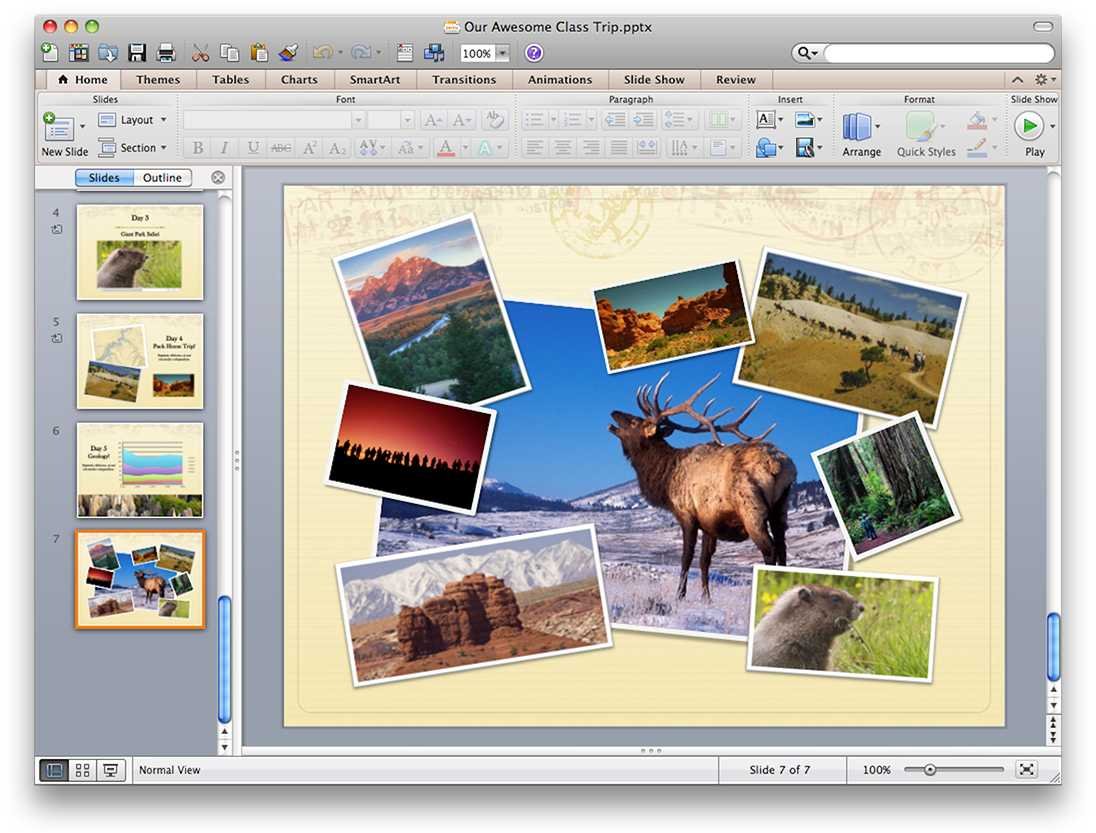1096x833 pixels.
Task: Select the Cut scissors icon
Action: (x=201, y=53)
